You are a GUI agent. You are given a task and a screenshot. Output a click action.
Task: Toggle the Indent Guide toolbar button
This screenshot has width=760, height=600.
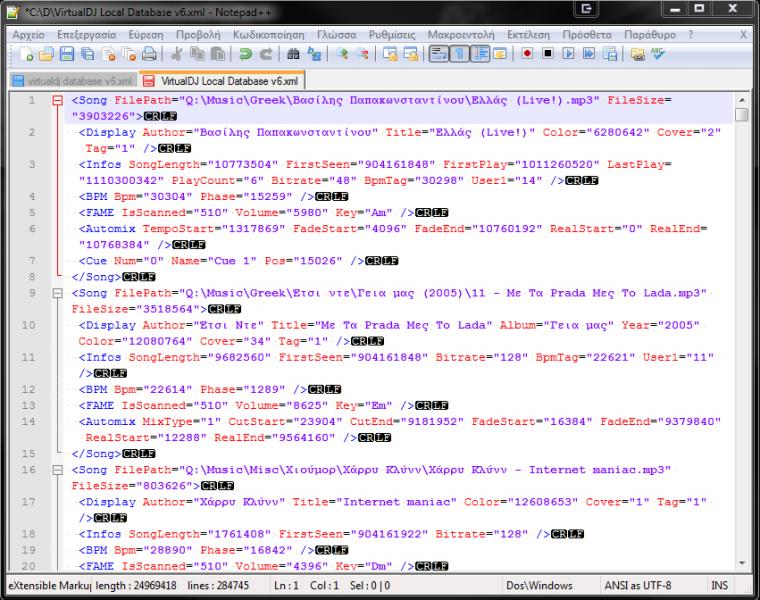(x=479, y=54)
